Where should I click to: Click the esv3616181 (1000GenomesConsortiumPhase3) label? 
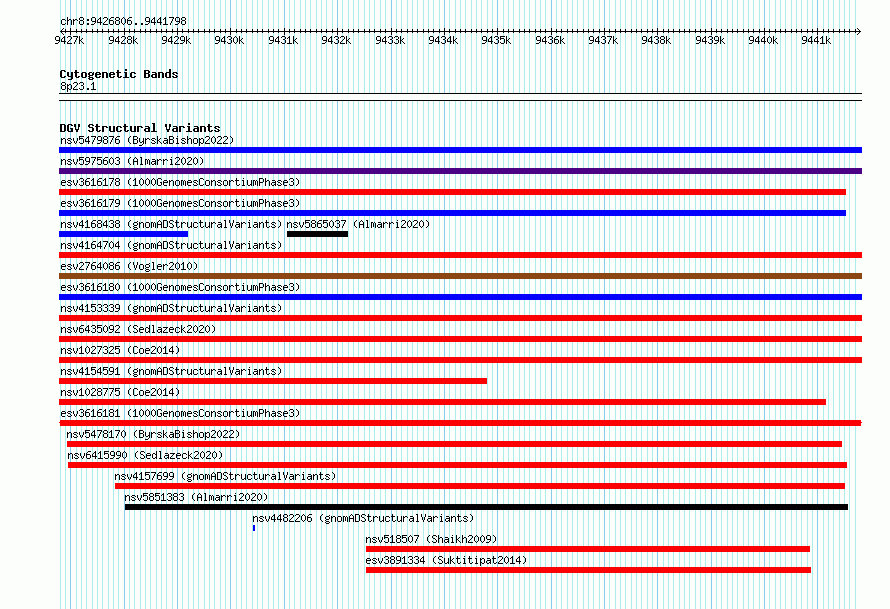[x=180, y=413]
